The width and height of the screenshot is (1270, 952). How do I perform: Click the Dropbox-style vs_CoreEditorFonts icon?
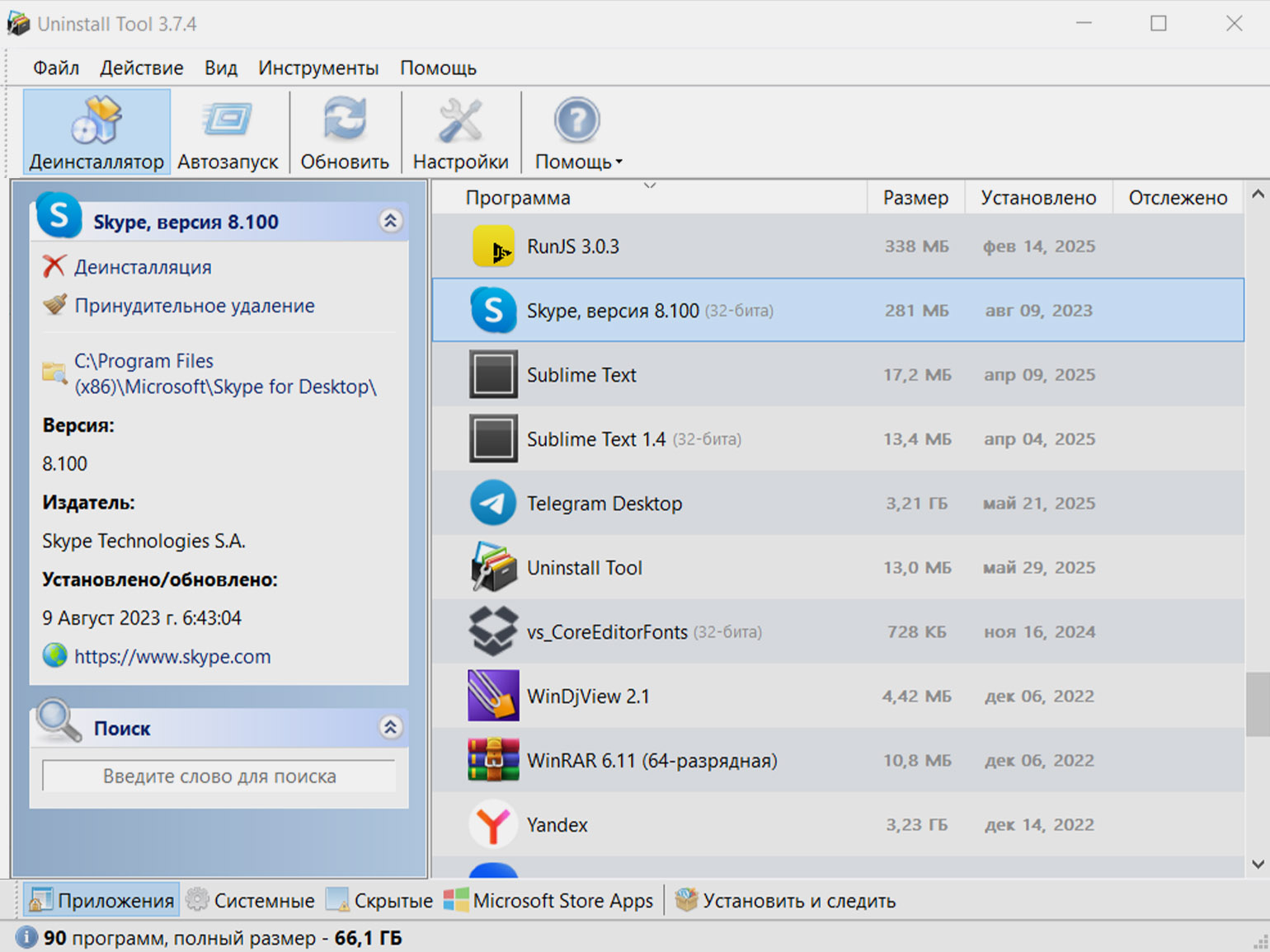click(493, 631)
